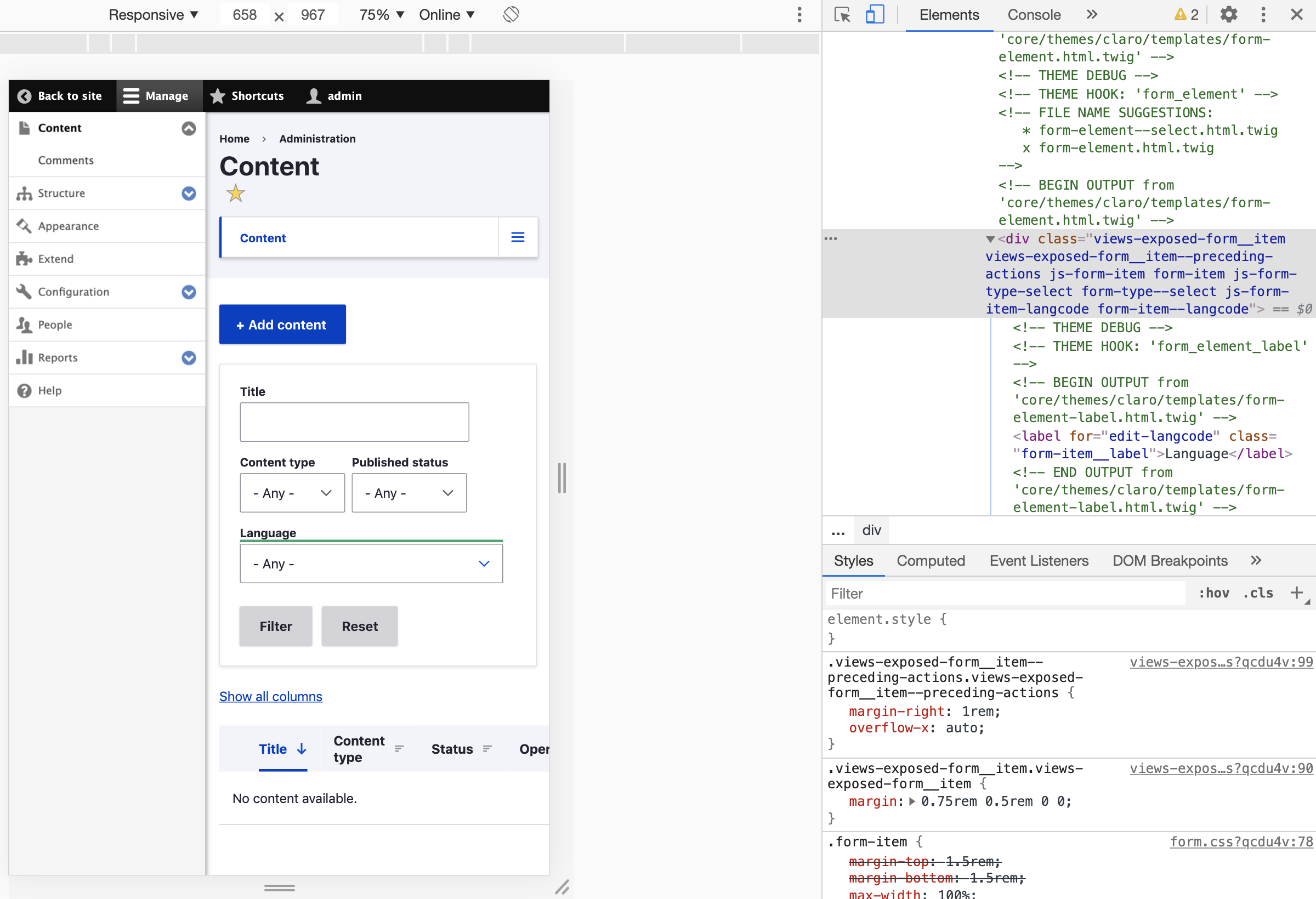Select the Event Listeners tab

pos(1039,560)
